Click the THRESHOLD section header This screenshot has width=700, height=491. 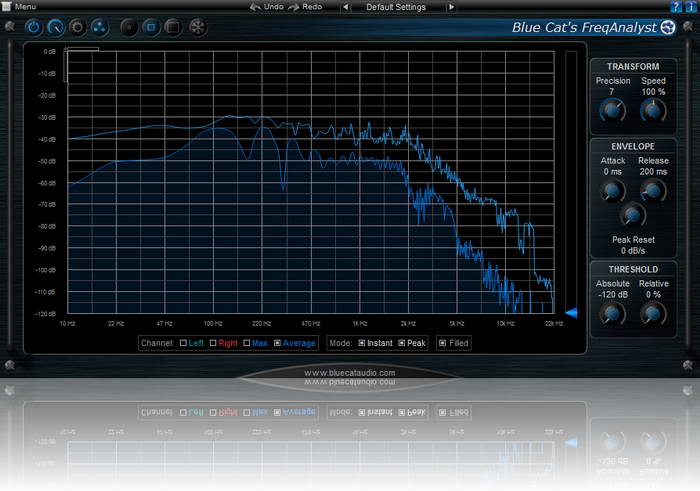point(633,269)
